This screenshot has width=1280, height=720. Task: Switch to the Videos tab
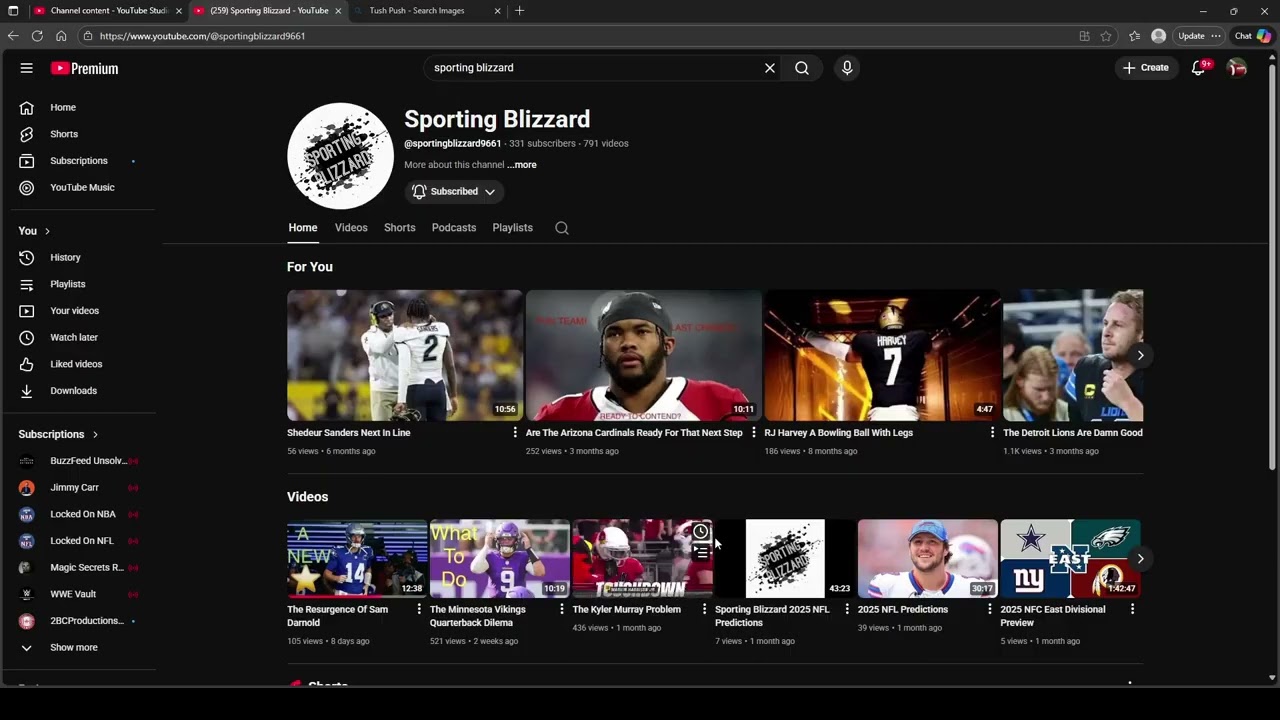tap(351, 228)
